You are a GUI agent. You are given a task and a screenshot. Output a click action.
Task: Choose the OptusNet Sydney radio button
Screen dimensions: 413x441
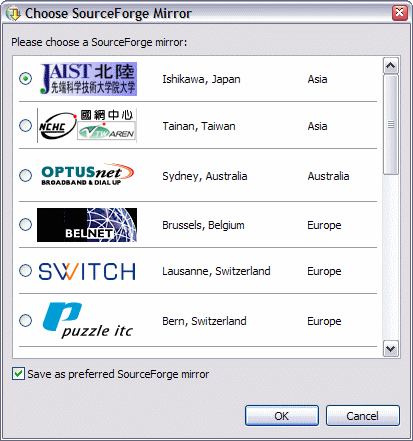tap(25, 175)
